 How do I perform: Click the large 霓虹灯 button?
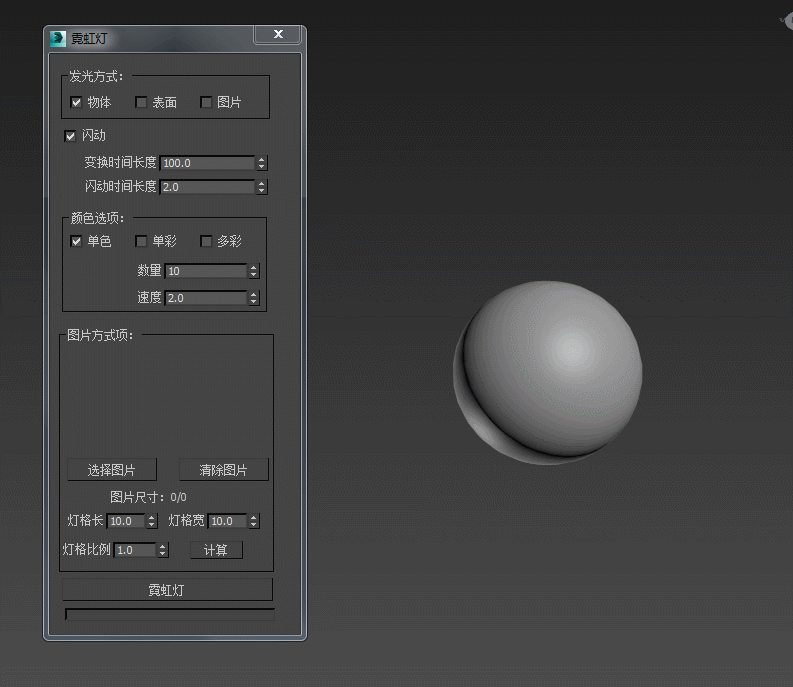pos(167,590)
